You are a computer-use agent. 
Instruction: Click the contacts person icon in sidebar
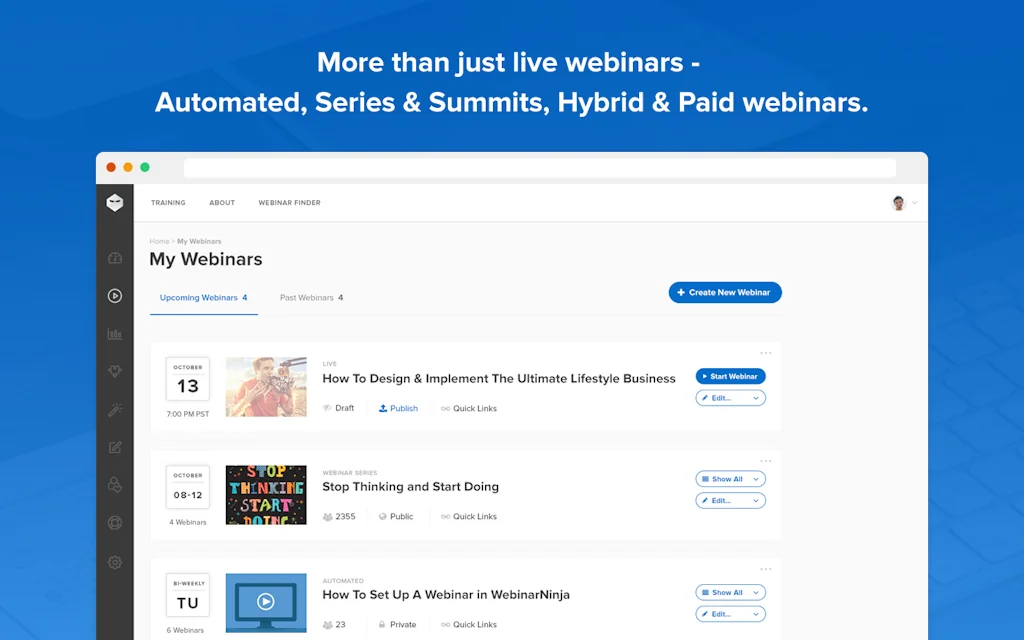pos(115,485)
